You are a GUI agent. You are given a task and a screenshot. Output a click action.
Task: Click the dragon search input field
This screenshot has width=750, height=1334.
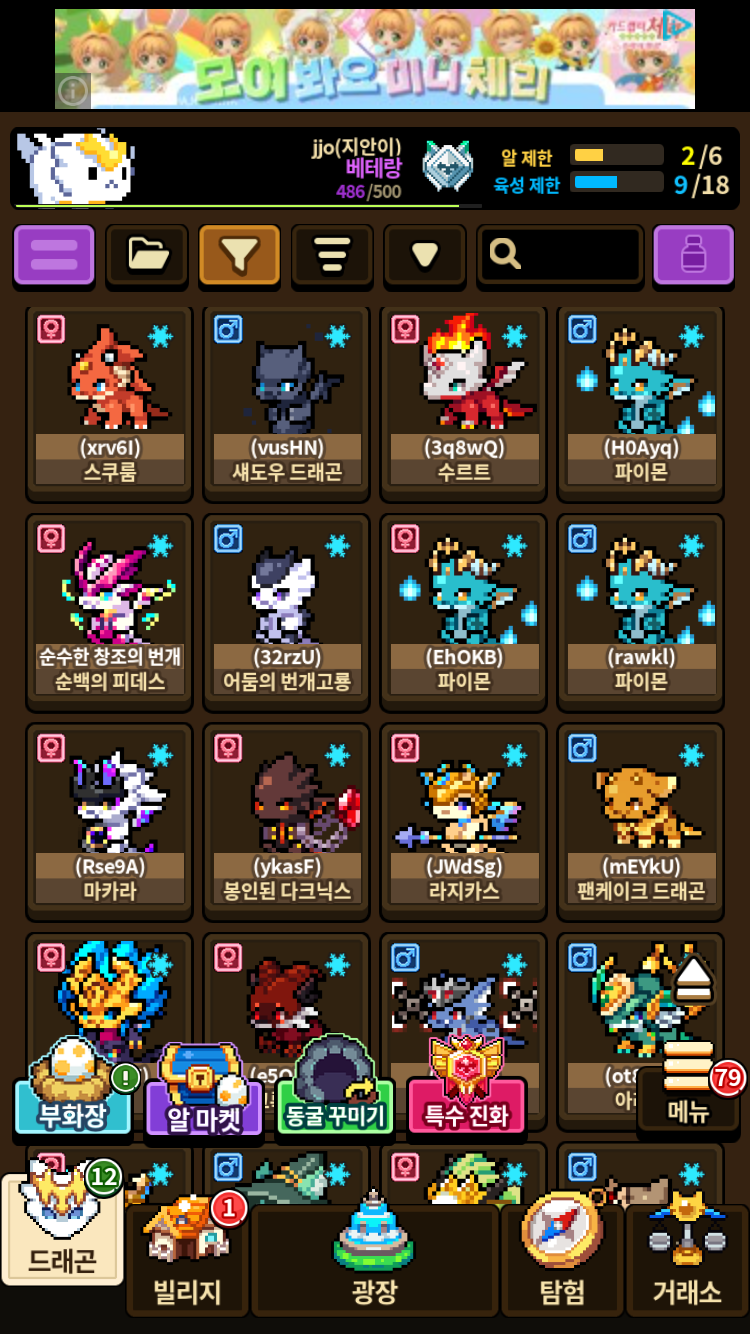(560, 255)
